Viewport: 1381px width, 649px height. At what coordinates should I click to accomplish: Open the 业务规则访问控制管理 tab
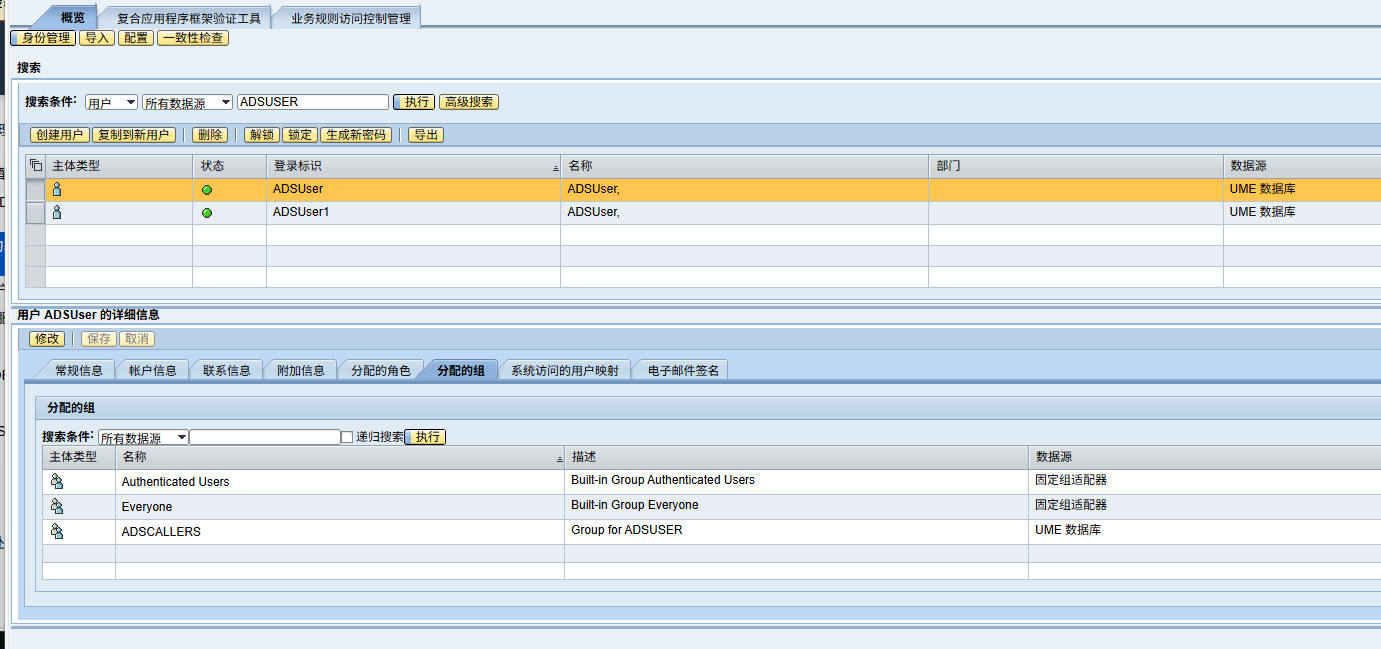(350, 18)
